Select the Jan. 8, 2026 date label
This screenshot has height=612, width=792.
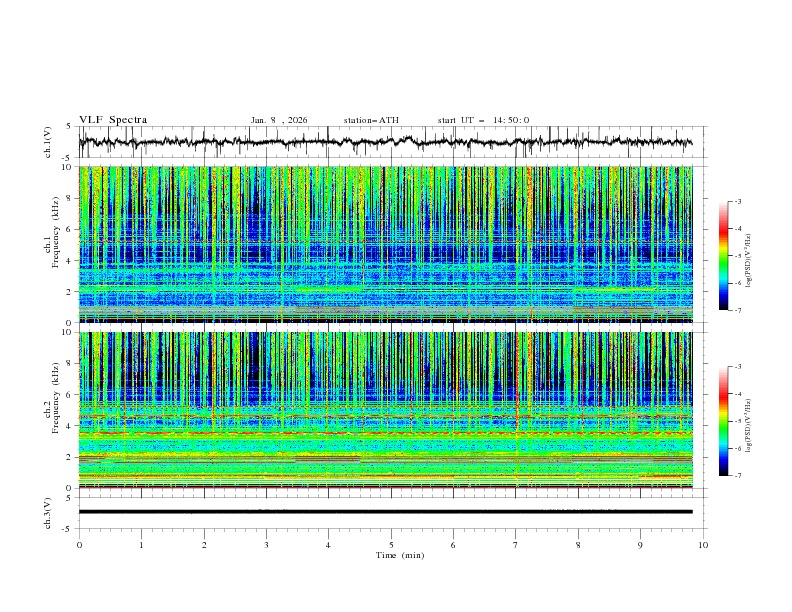click(279, 120)
